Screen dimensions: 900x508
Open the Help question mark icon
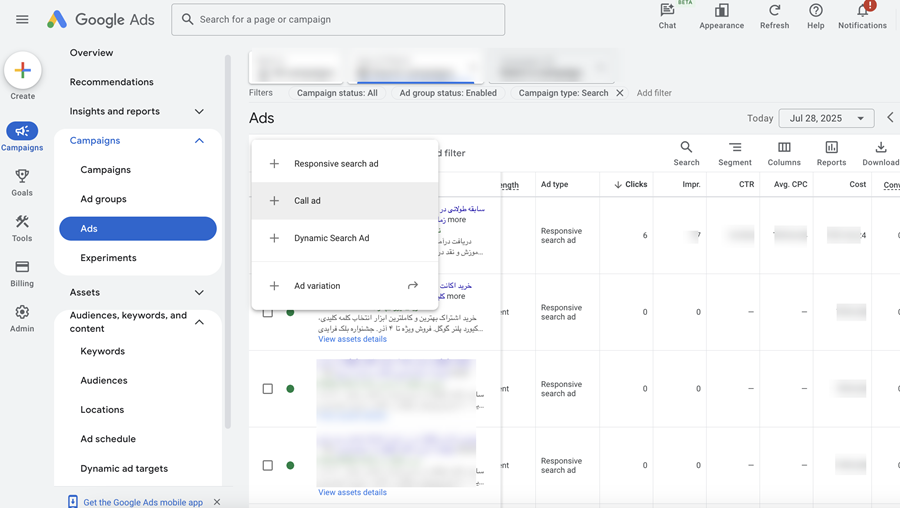click(816, 10)
